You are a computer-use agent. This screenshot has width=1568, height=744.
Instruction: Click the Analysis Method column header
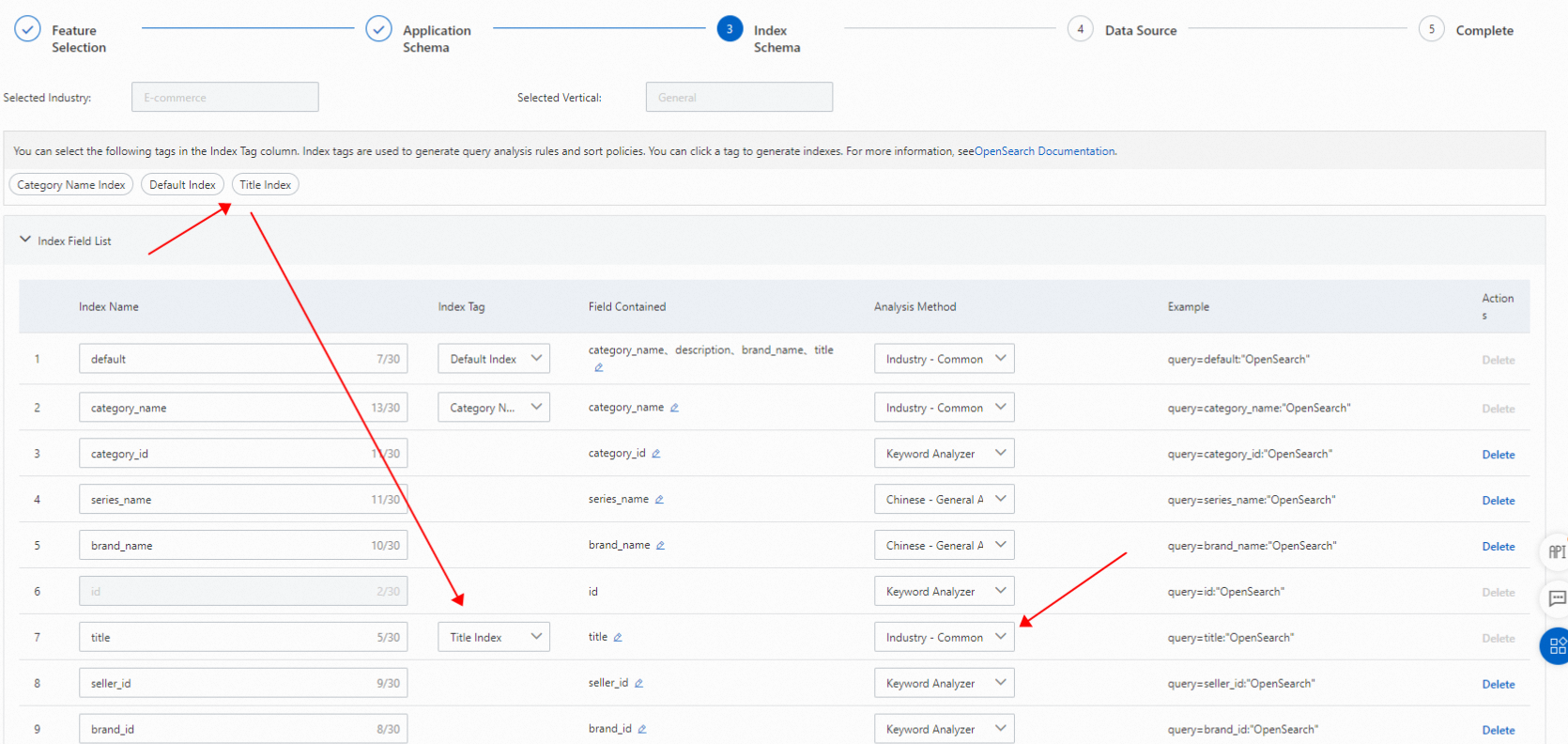915,307
